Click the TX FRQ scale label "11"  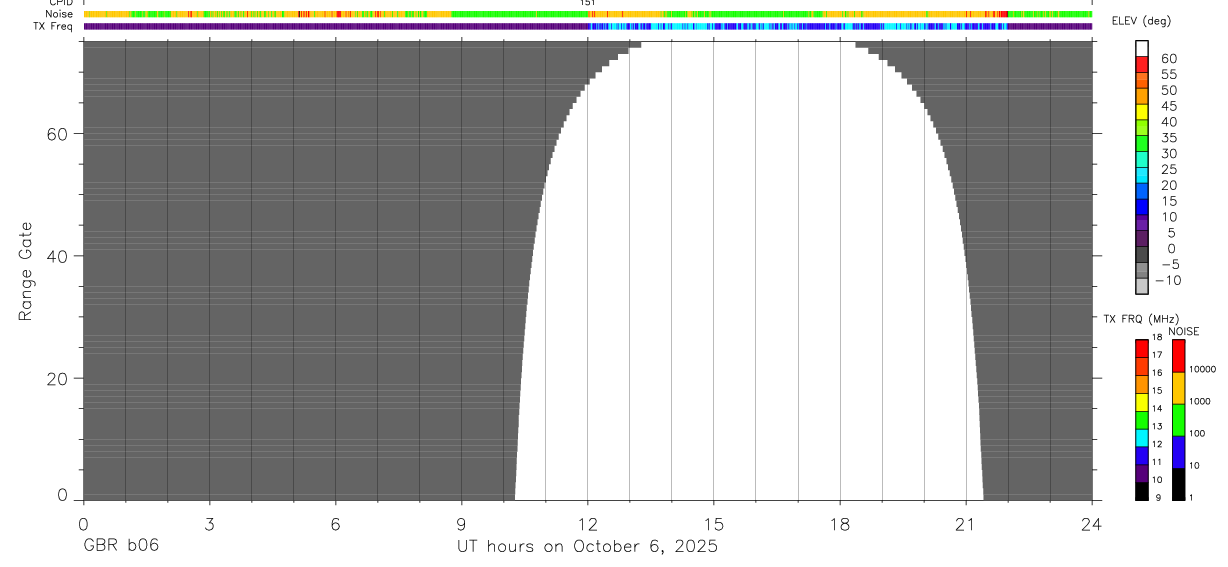click(x=1157, y=462)
